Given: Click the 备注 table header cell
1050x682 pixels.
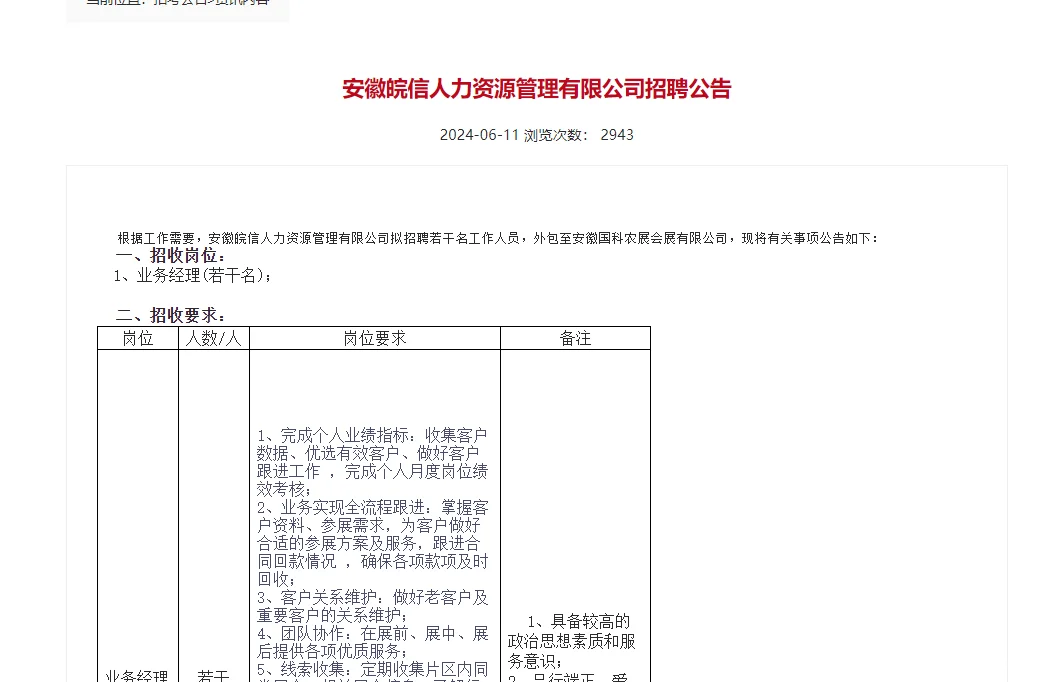Looking at the screenshot, I should tap(575, 338).
